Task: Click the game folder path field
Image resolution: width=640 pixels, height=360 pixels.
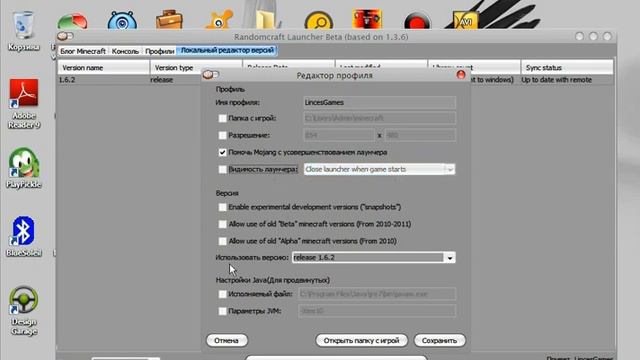Action: (x=380, y=118)
